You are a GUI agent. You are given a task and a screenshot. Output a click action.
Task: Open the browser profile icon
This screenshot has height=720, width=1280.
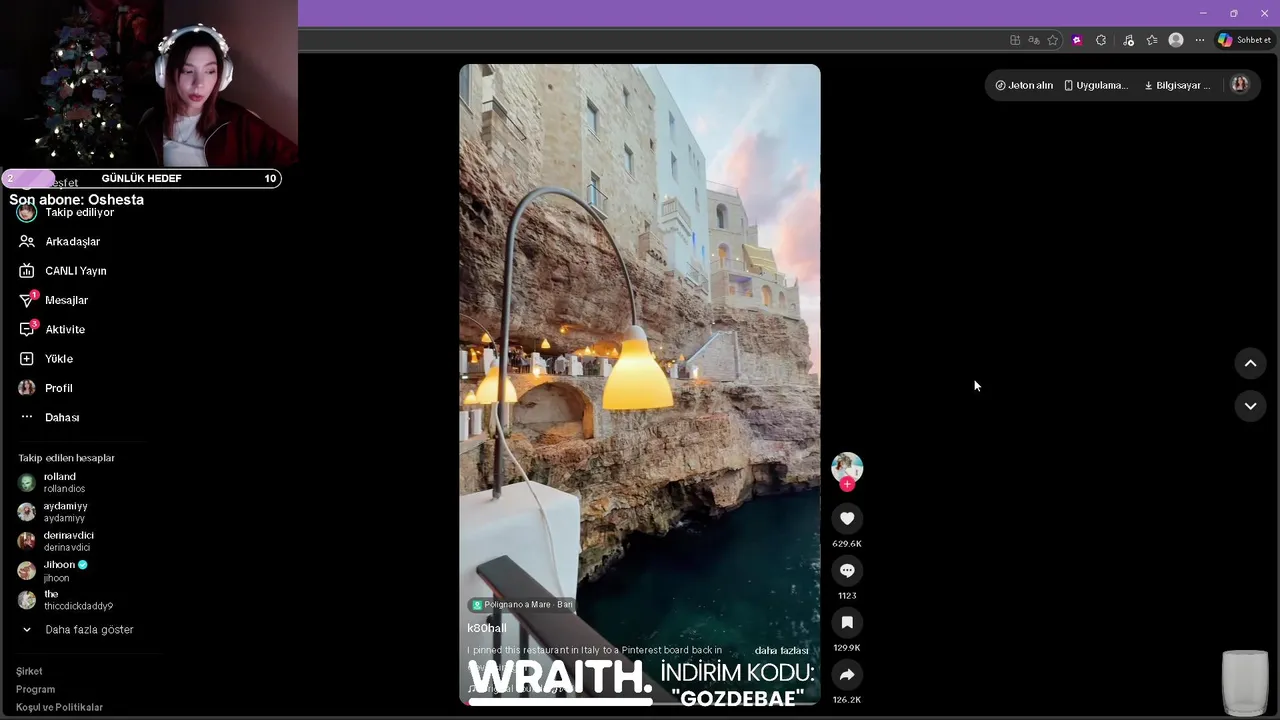(x=1176, y=40)
